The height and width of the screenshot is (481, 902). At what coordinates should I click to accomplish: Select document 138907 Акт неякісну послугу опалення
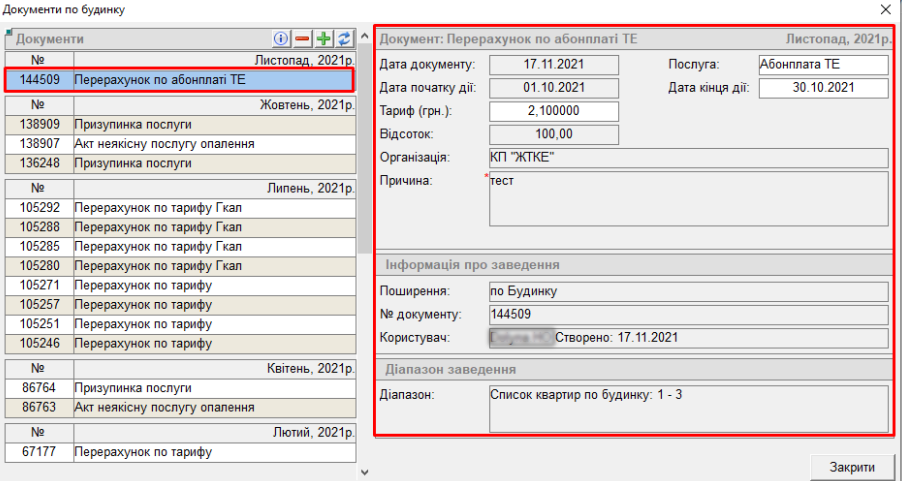point(179,144)
